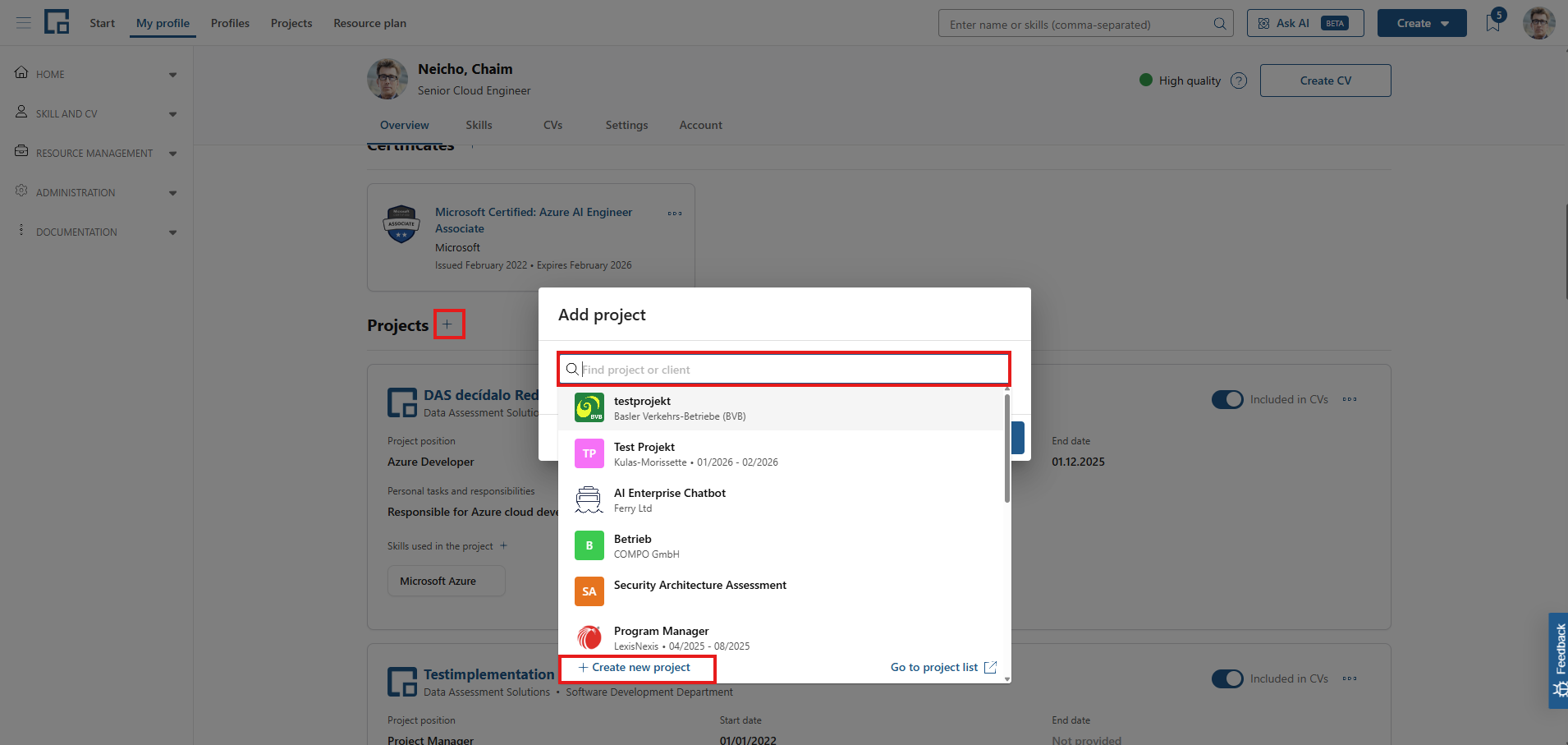1568x745 pixels.
Task: Open the Settings profile tab
Action: pyautogui.click(x=626, y=125)
